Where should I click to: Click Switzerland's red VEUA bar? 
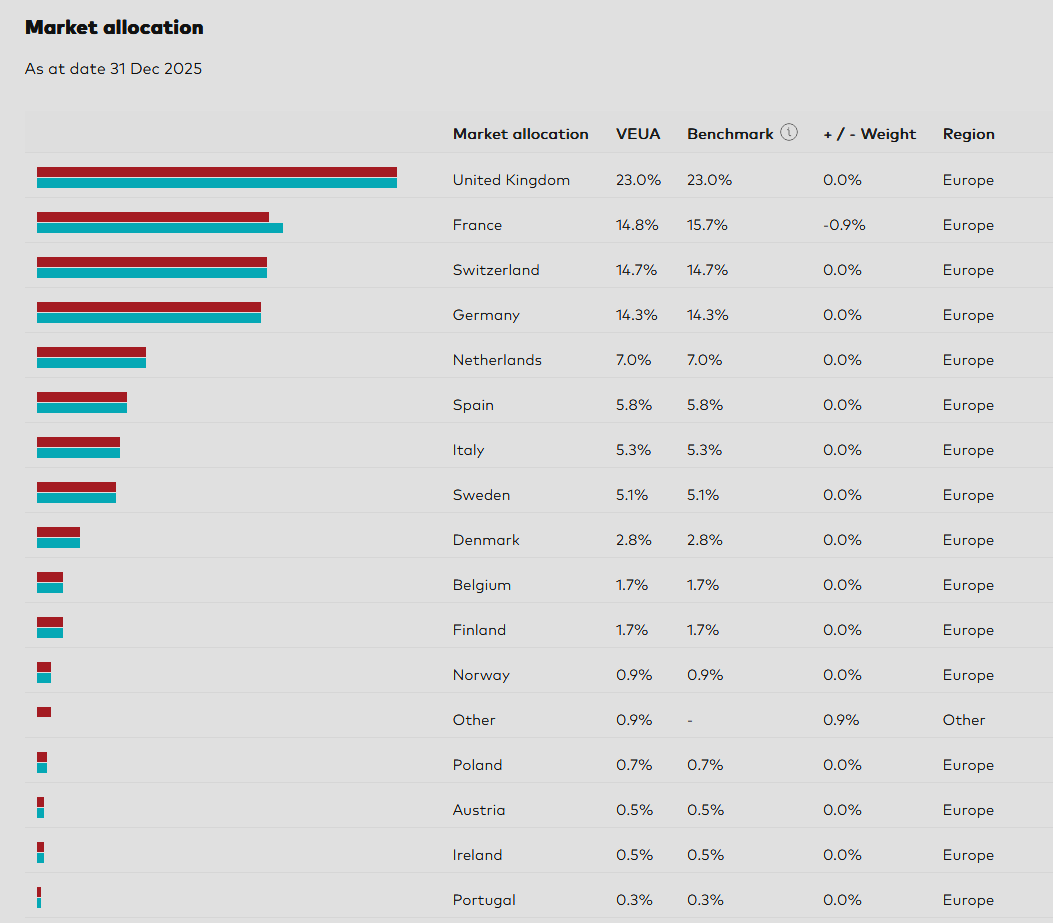[152, 262]
